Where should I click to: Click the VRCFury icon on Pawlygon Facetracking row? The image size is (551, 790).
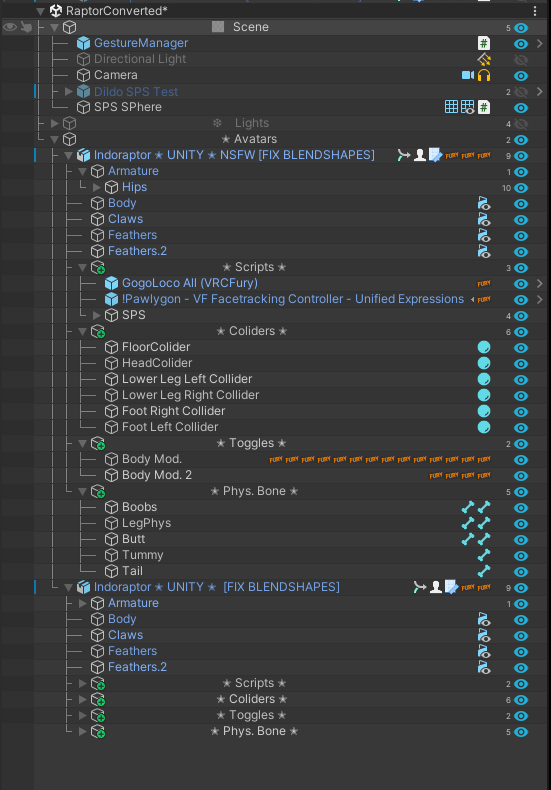pos(484,300)
